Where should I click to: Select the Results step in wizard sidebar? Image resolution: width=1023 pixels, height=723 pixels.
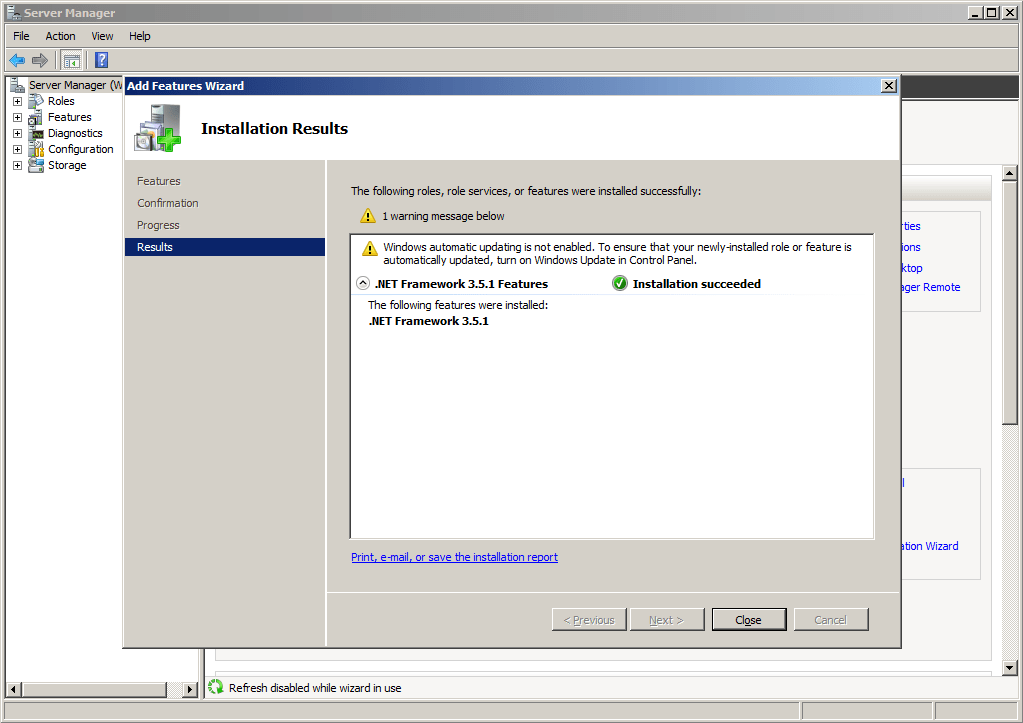coord(155,247)
